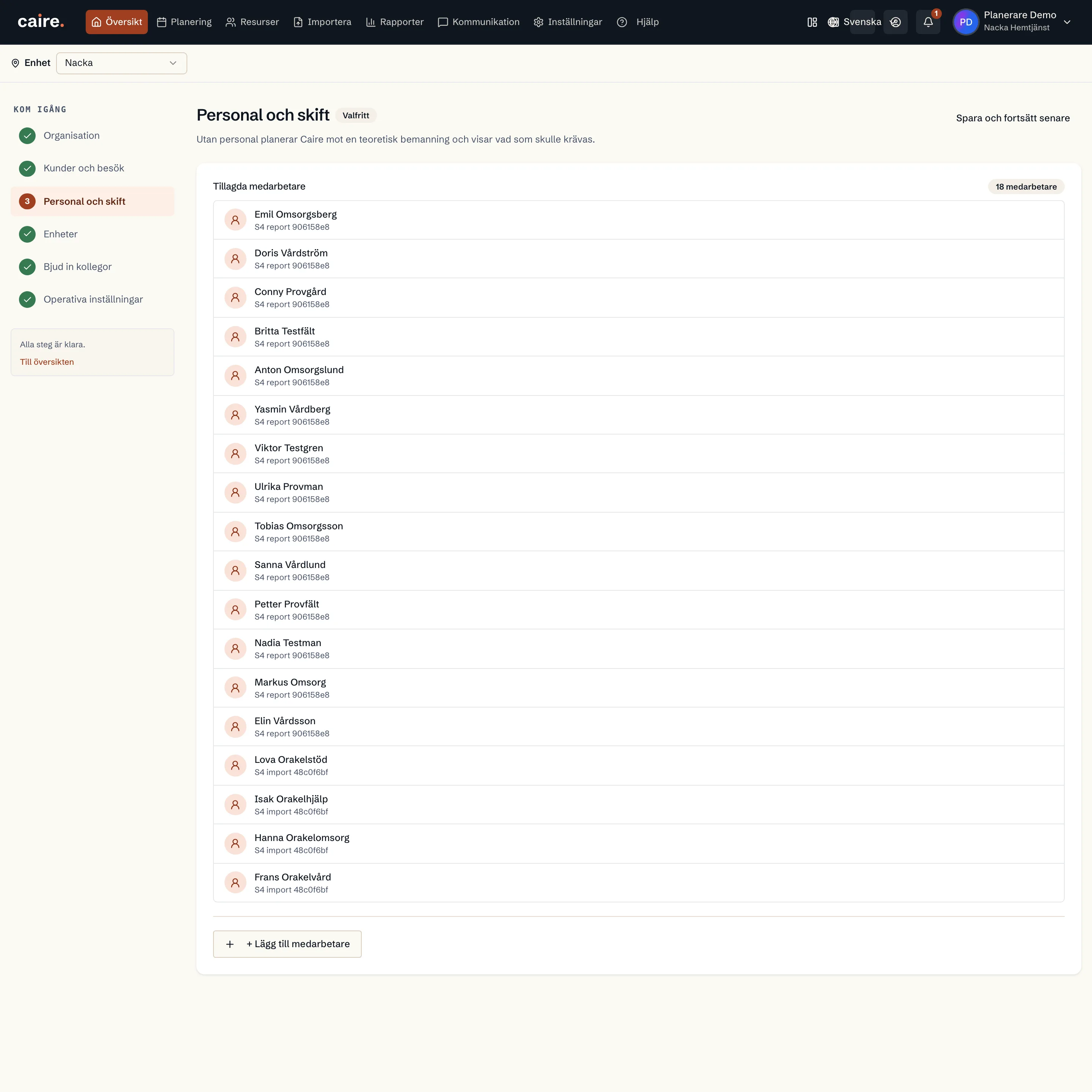Screen dimensions: 1092x1092
Task: Click Emil Omsorgsberg's person avatar icon
Action: [235, 220]
